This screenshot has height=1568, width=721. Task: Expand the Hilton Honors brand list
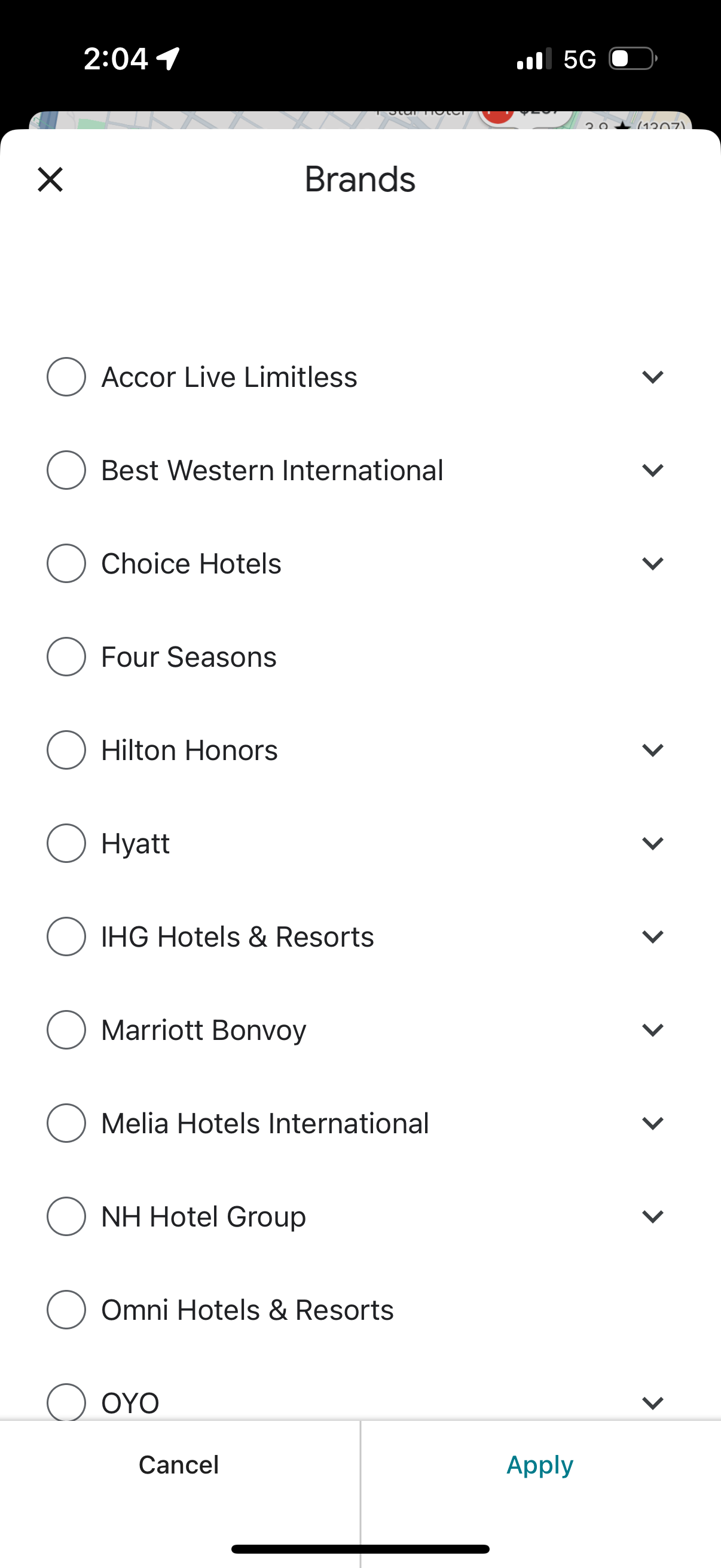tap(652, 751)
